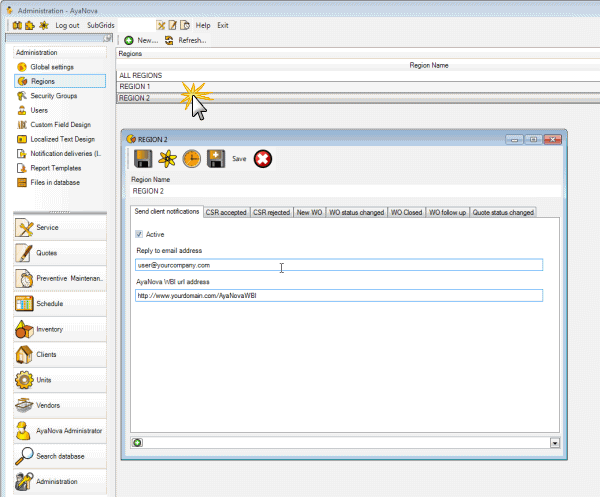Click the binoculars search icon in main toolbar
Viewport: 600px width, 497px height.
click(17, 26)
